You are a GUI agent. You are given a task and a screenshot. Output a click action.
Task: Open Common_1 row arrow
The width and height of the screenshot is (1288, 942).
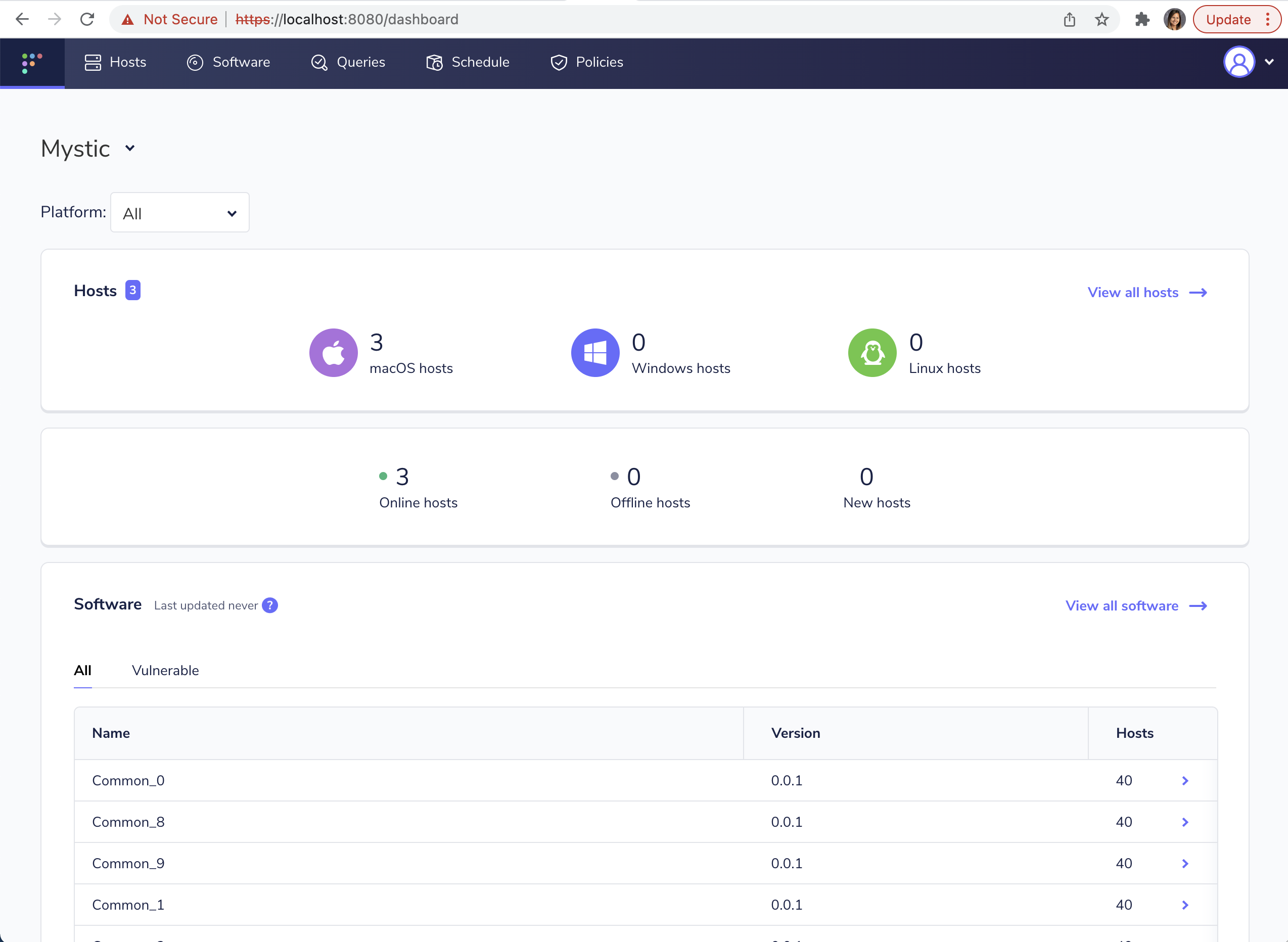click(1185, 905)
